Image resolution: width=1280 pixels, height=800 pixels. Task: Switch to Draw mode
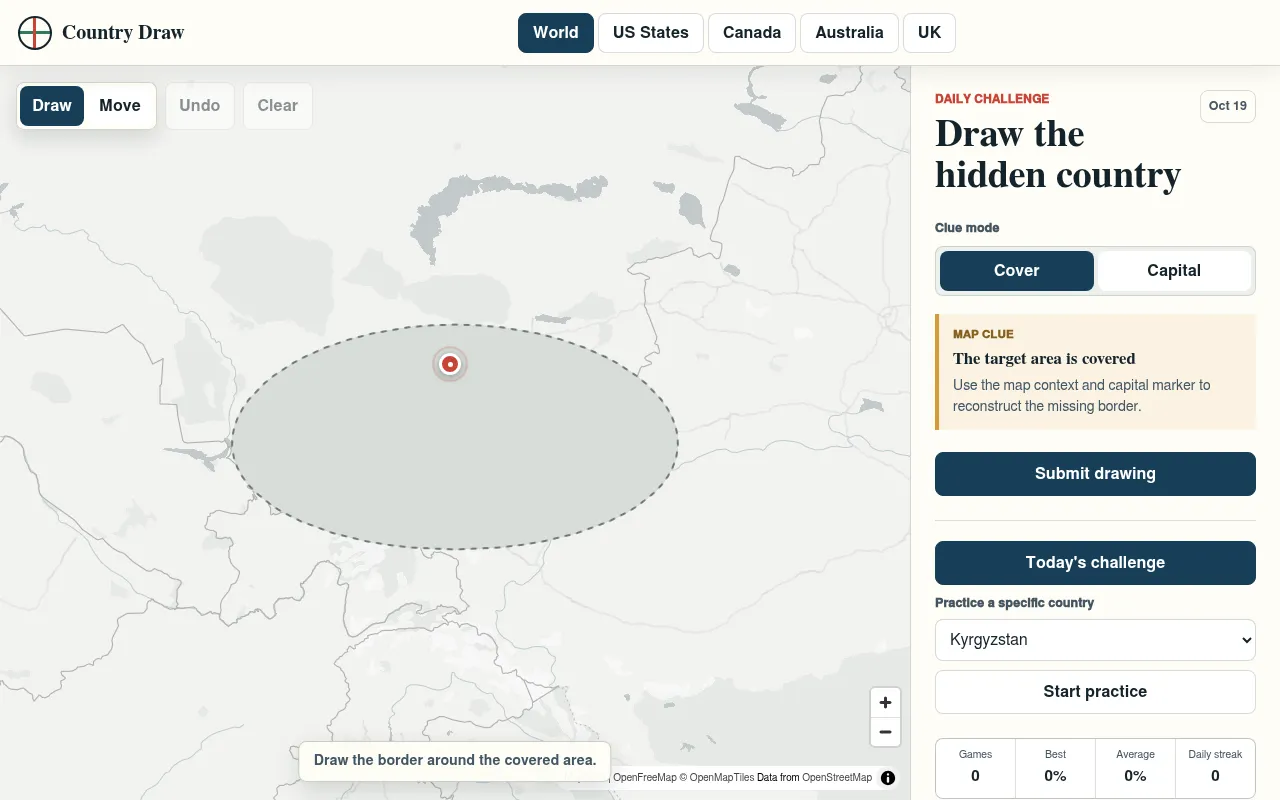(x=52, y=106)
